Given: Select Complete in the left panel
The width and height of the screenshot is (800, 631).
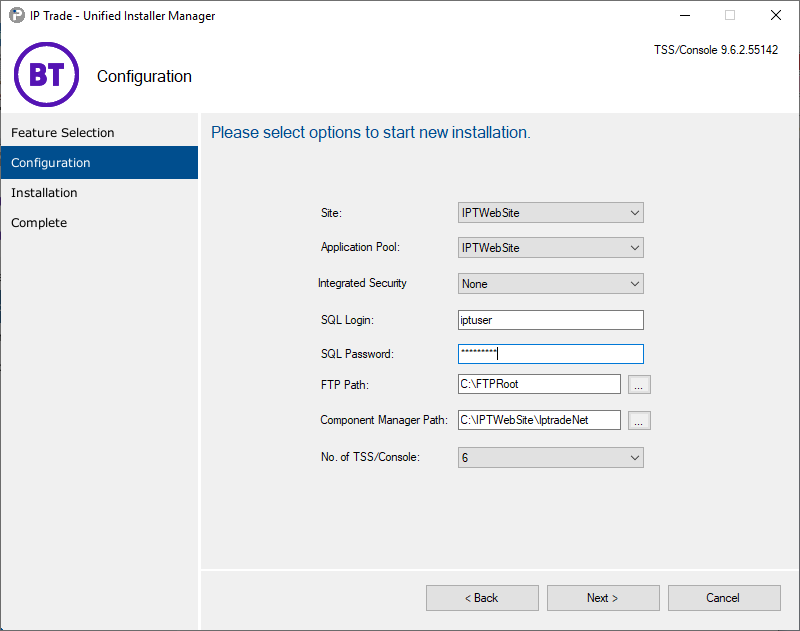Looking at the screenshot, I should pos(39,222).
